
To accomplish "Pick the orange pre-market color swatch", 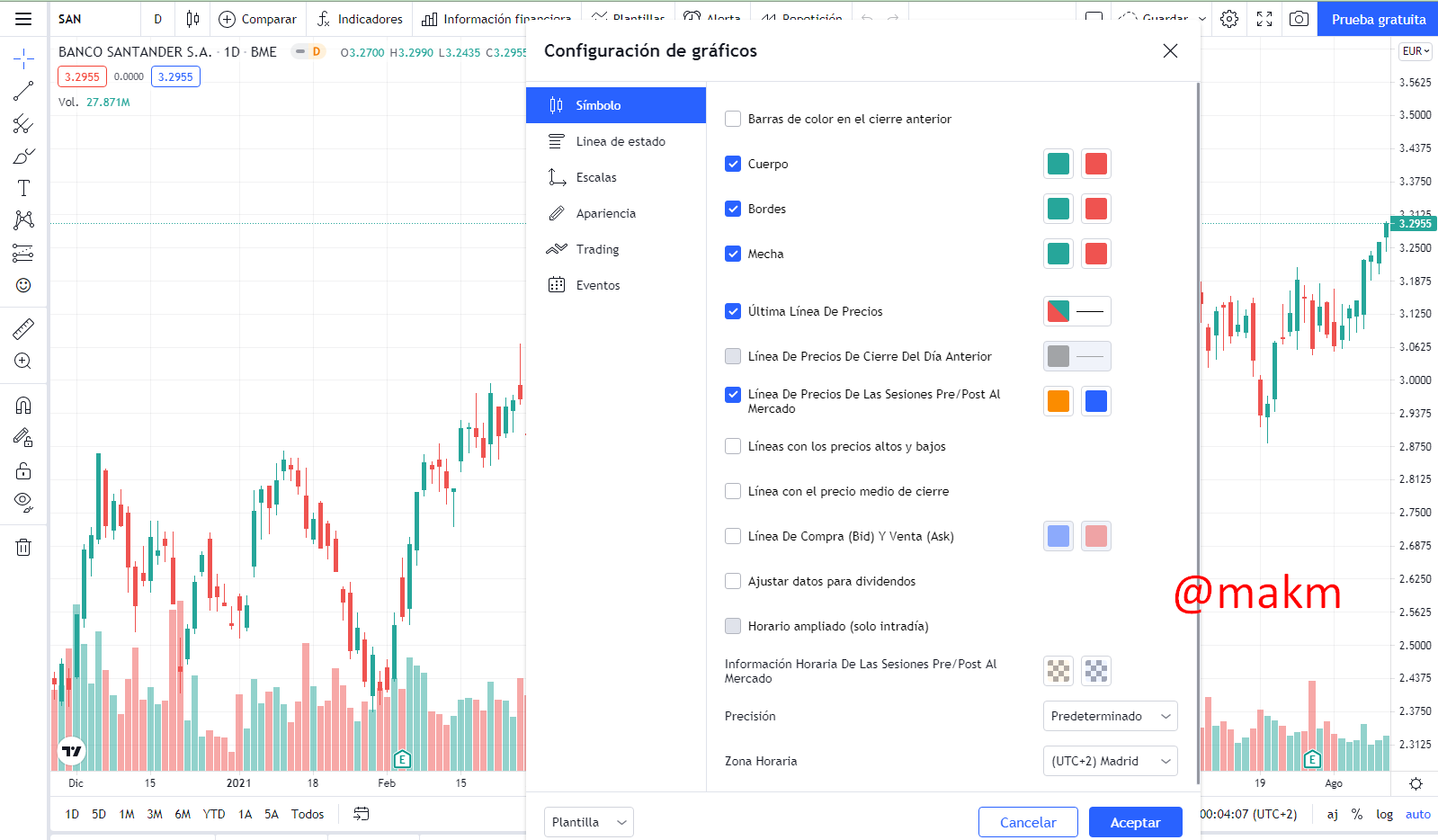I will tap(1058, 401).
